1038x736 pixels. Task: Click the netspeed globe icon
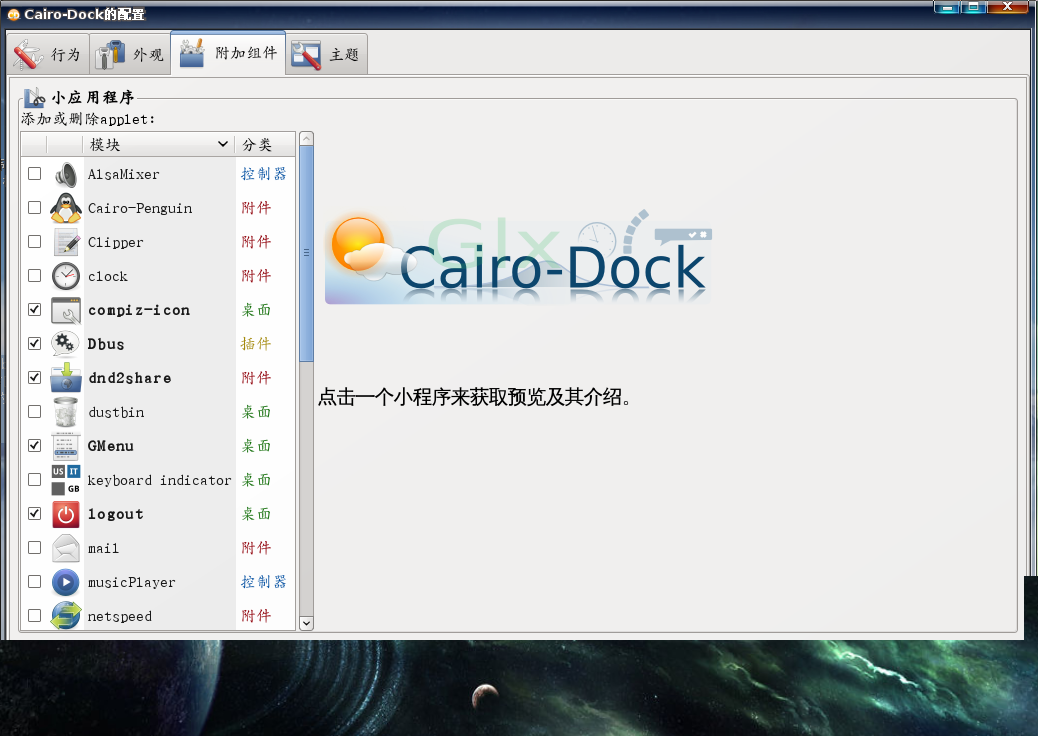pos(66,616)
